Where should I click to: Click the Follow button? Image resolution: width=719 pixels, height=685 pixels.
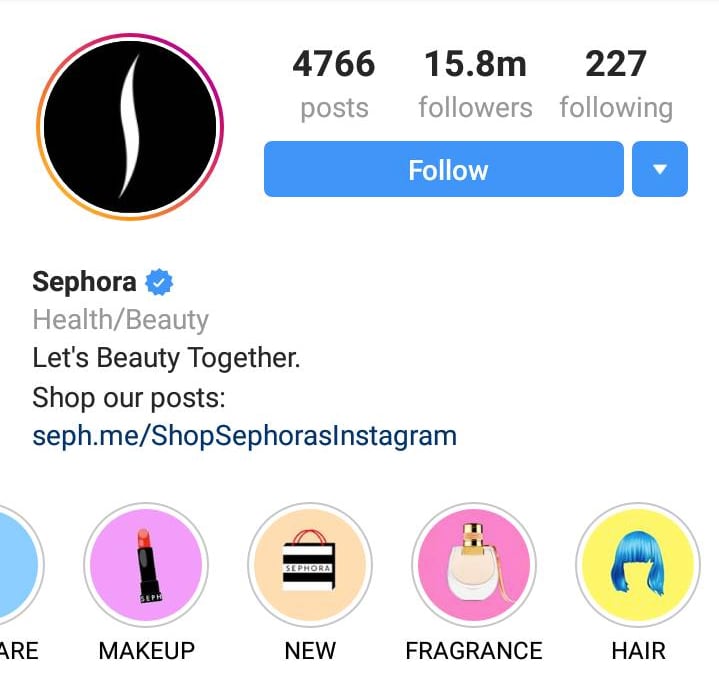(x=444, y=169)
